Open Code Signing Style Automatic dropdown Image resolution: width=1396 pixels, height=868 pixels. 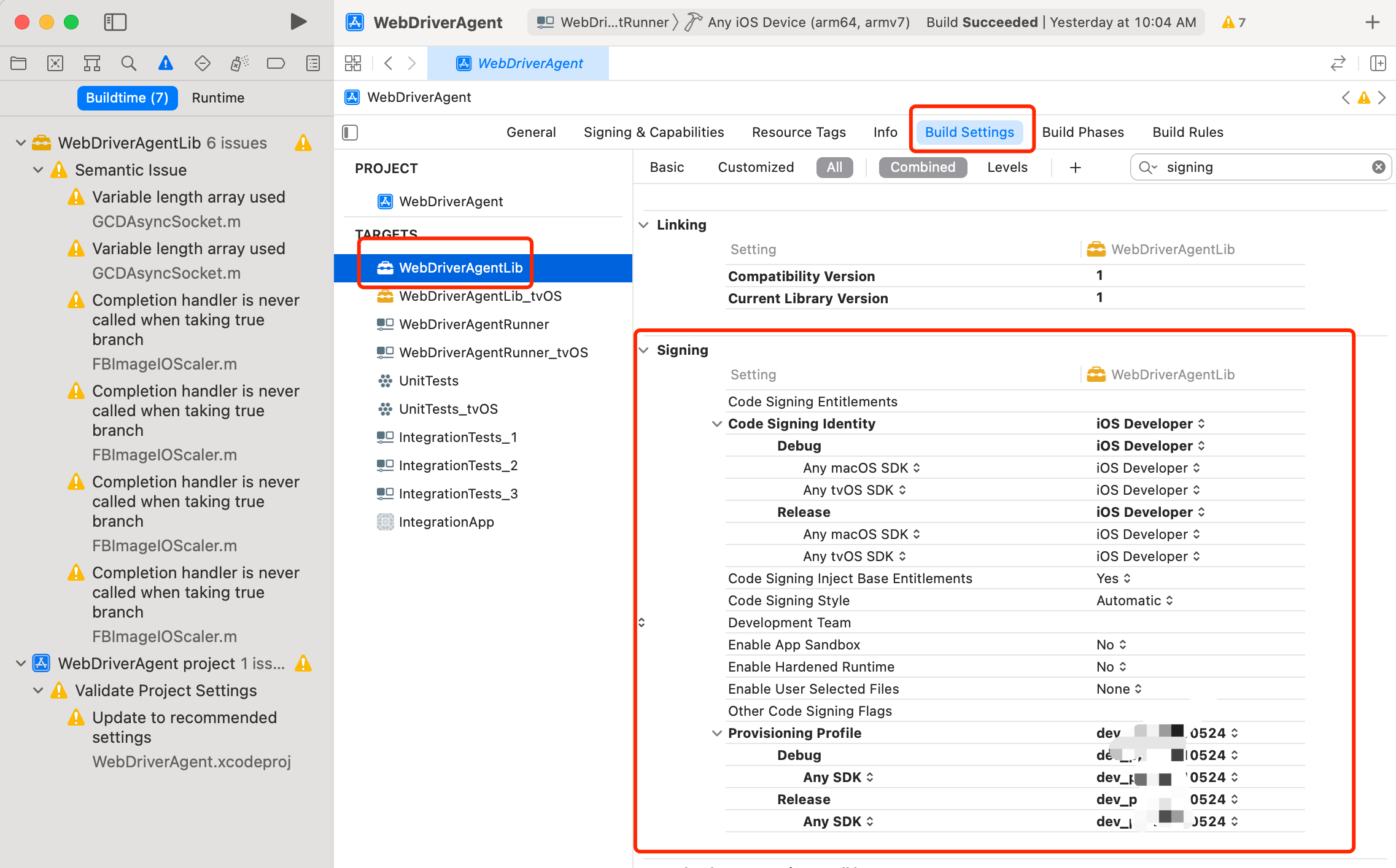(1134, 600)
